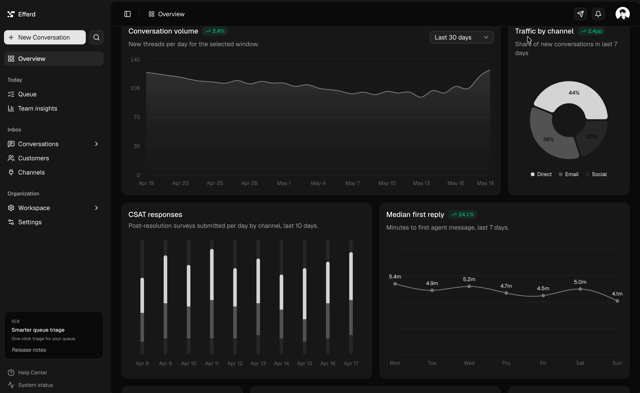Click the Overview grid icon in sidebar
The image size is (640, 393).
tap(11, 59)
